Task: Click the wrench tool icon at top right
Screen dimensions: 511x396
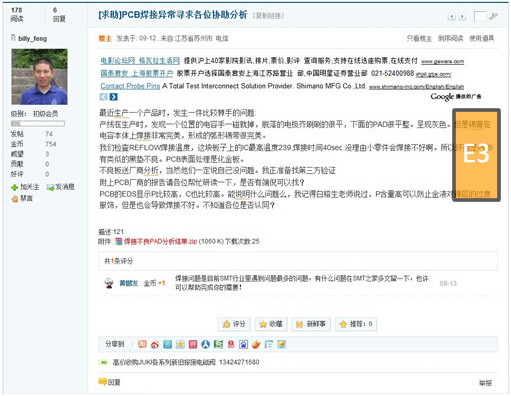Action: coord(493,16)
